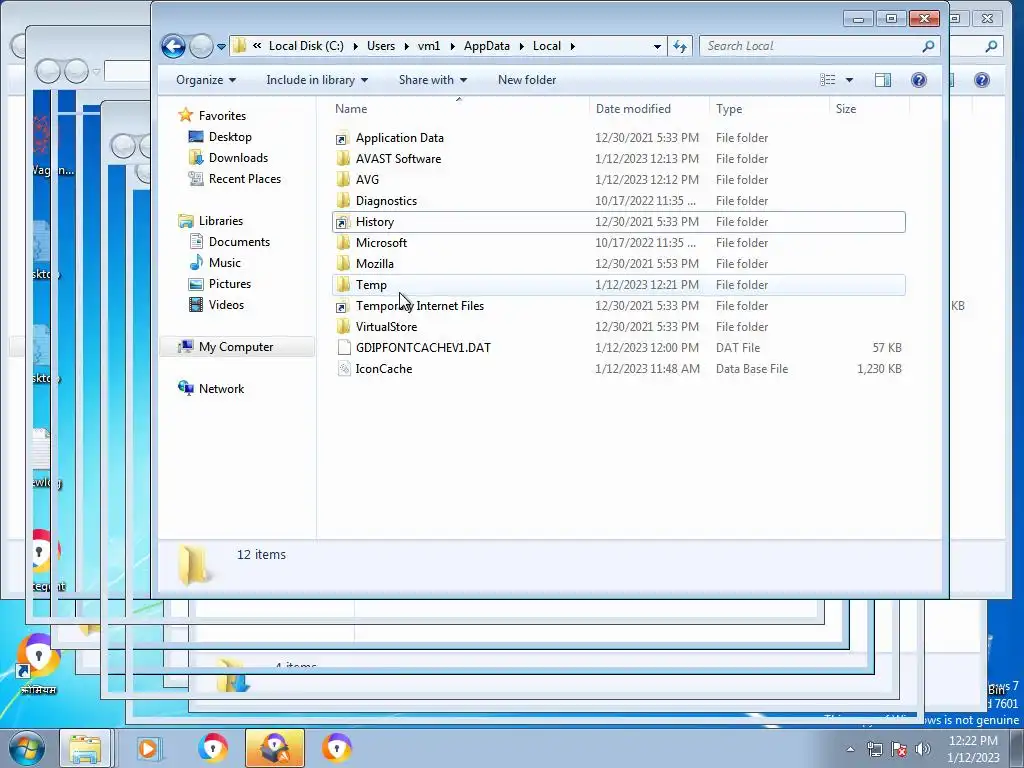
Task: Open Downloads in the navigation pane
Action: pos(238,157)
